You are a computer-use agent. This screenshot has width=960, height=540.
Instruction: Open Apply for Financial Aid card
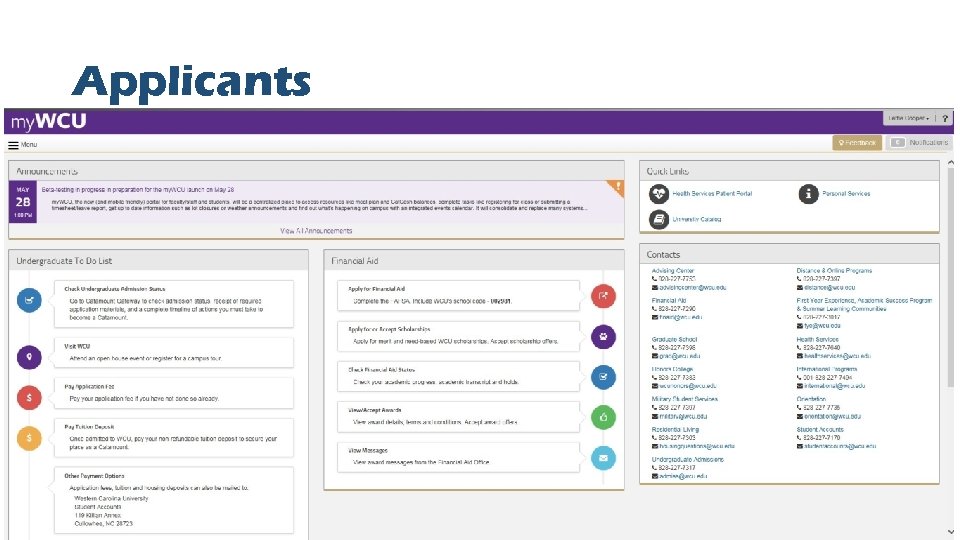(459, 296)
